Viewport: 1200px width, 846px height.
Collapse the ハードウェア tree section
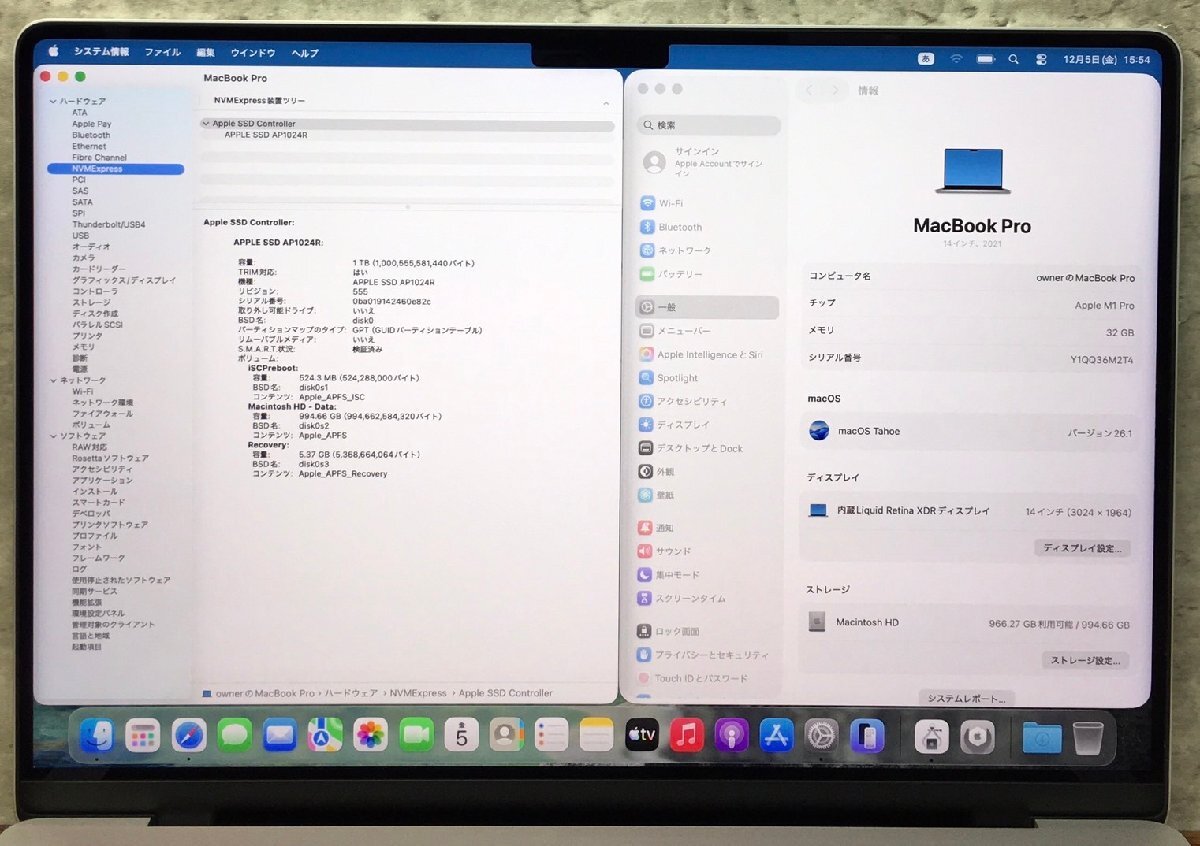pos(52,101)
